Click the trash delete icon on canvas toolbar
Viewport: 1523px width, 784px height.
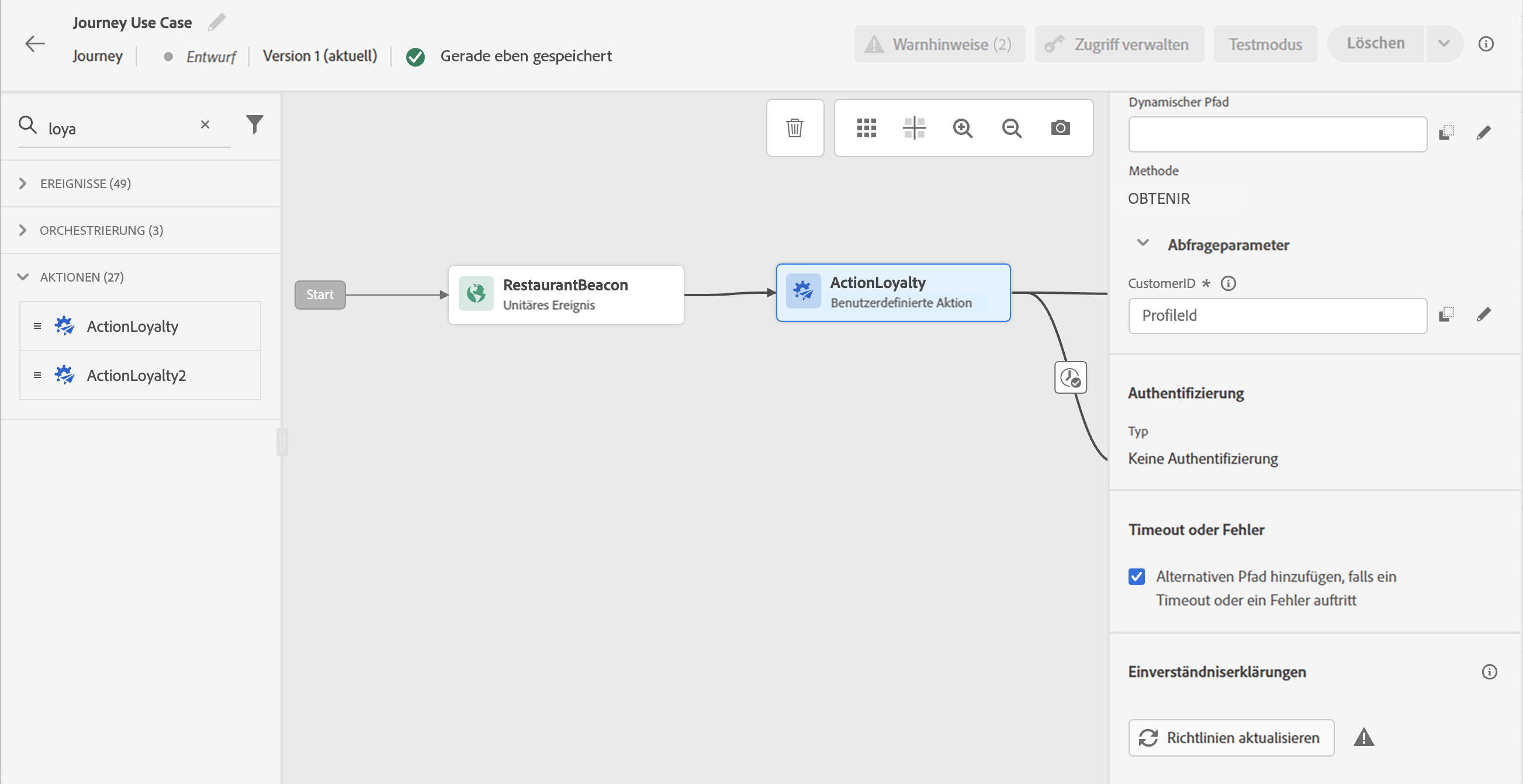tap(795, 127)
